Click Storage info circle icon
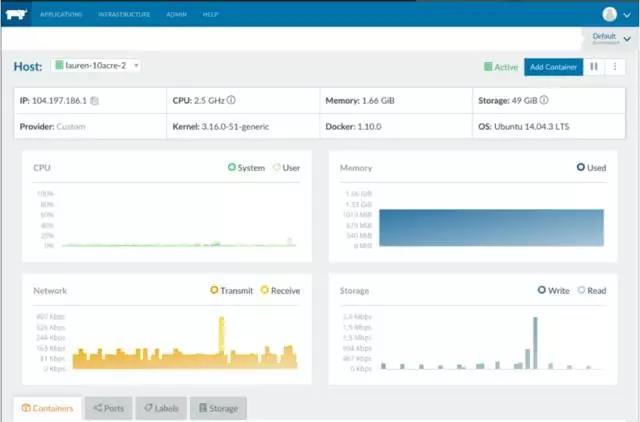Viewport: 640px width, 422px height. 544,100
